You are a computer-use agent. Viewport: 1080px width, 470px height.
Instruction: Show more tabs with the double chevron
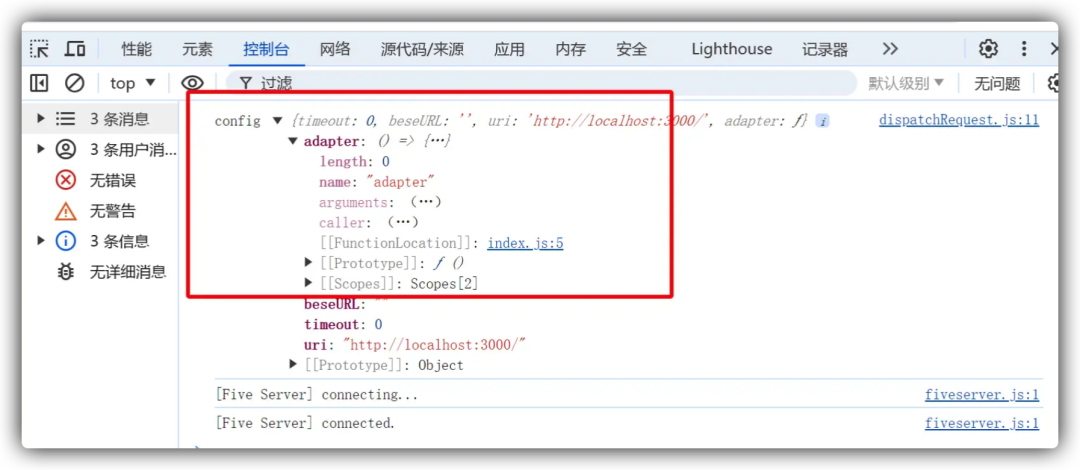pos(890,49)
